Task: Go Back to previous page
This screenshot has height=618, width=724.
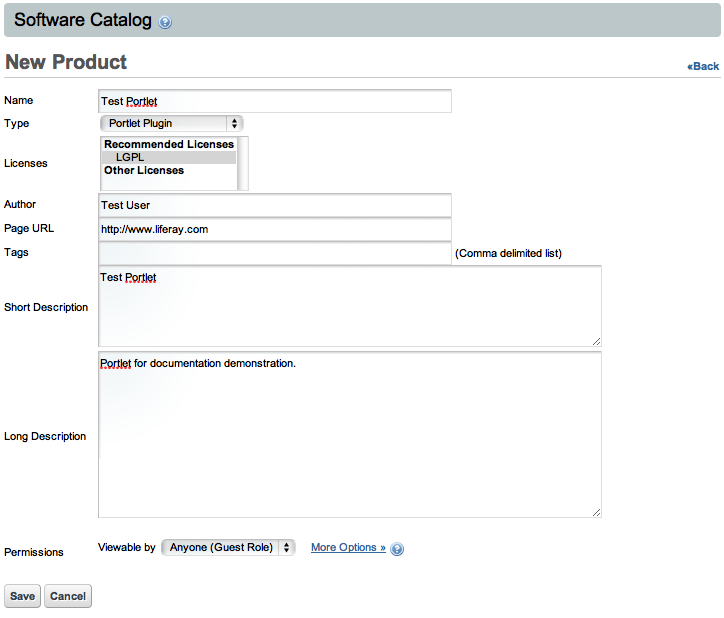Action: pyautogui.click(x=703, y=67)
